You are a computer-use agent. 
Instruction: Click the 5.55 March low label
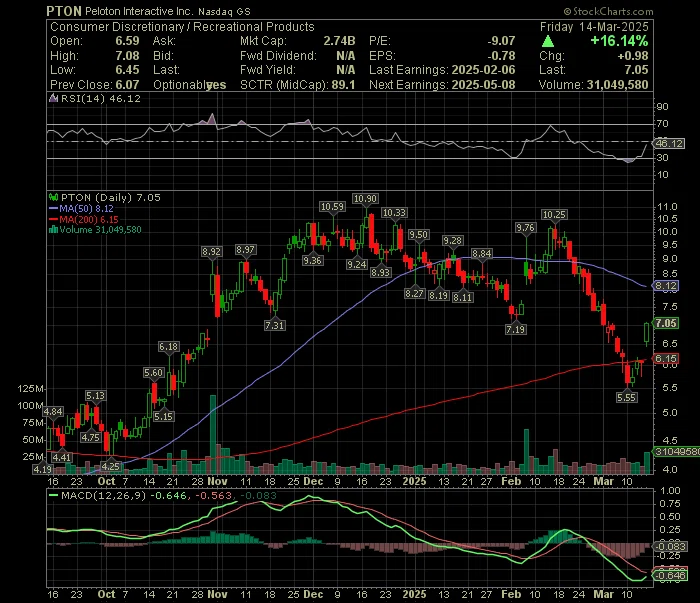pos(626,397)
